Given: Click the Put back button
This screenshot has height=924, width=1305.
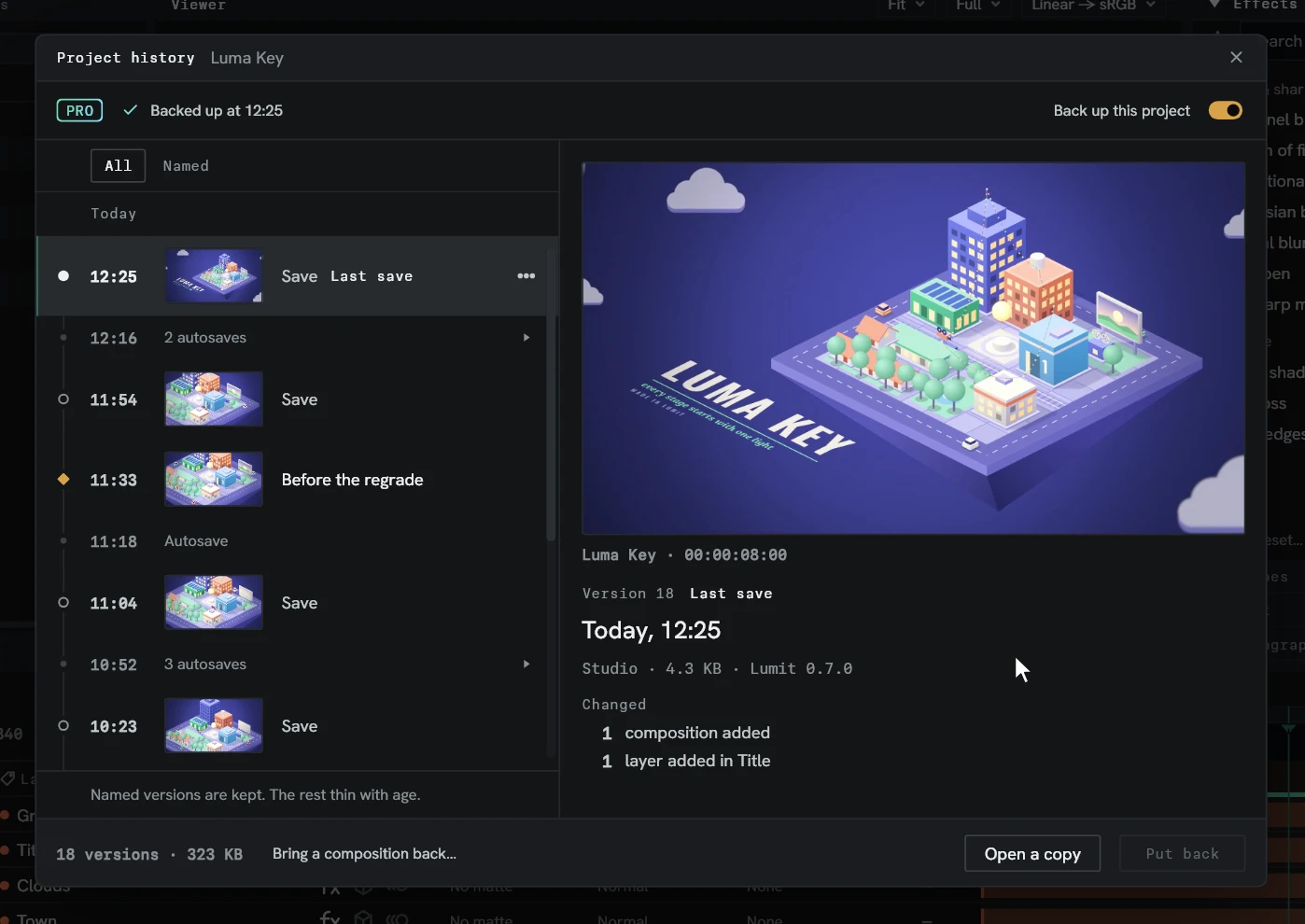Looking at the screenshot, I should (1183, 854).
